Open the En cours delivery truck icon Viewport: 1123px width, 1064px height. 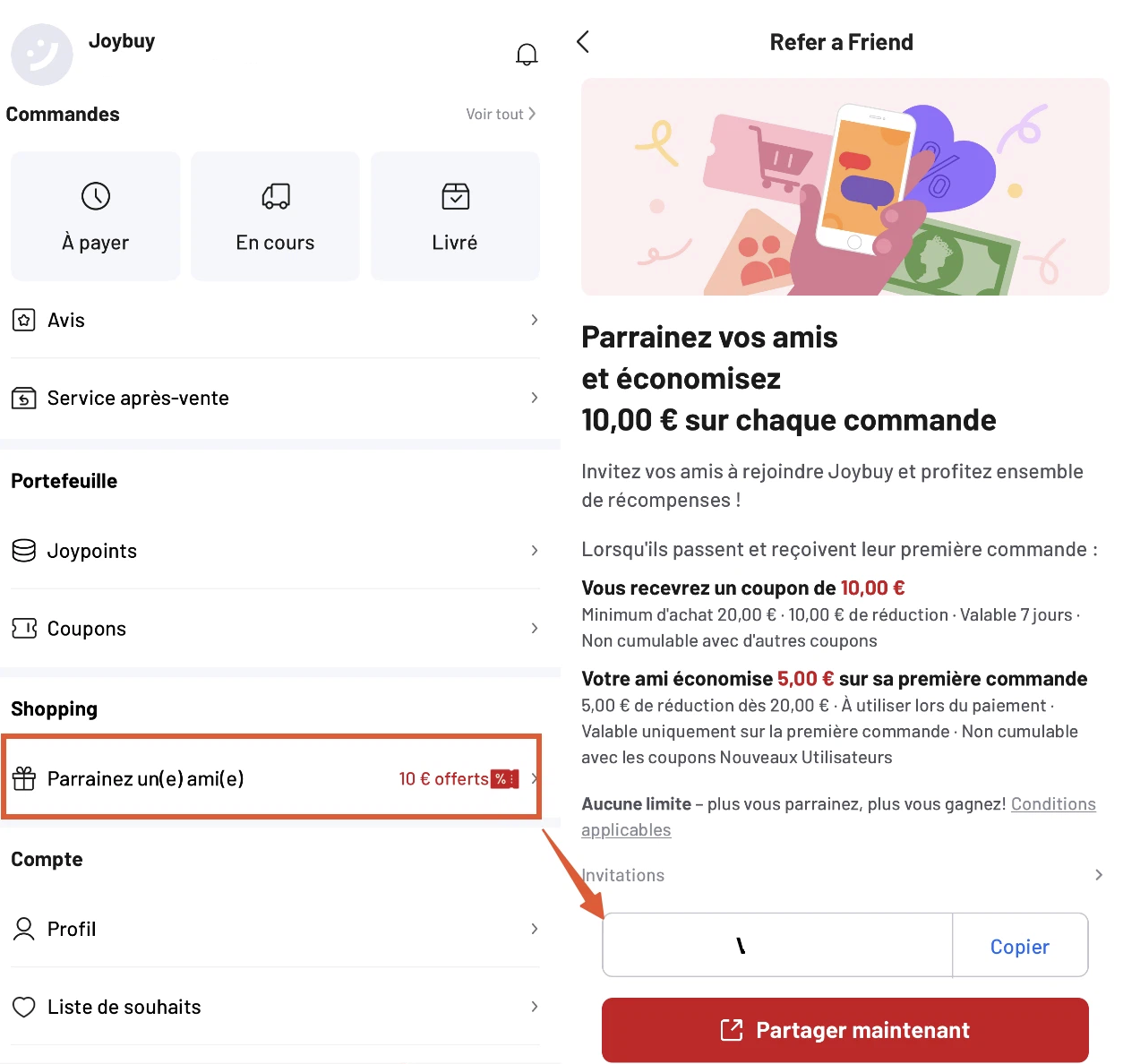pyautogui.click(x=275, y=196)
